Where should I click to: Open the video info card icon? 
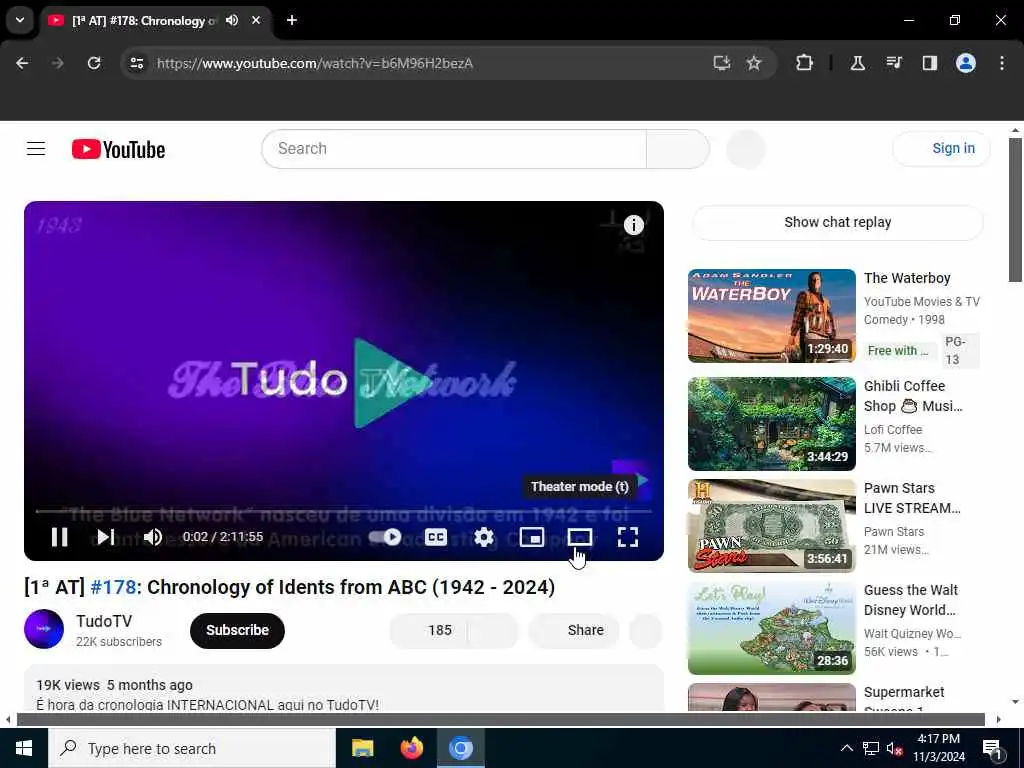pos(633,225)
